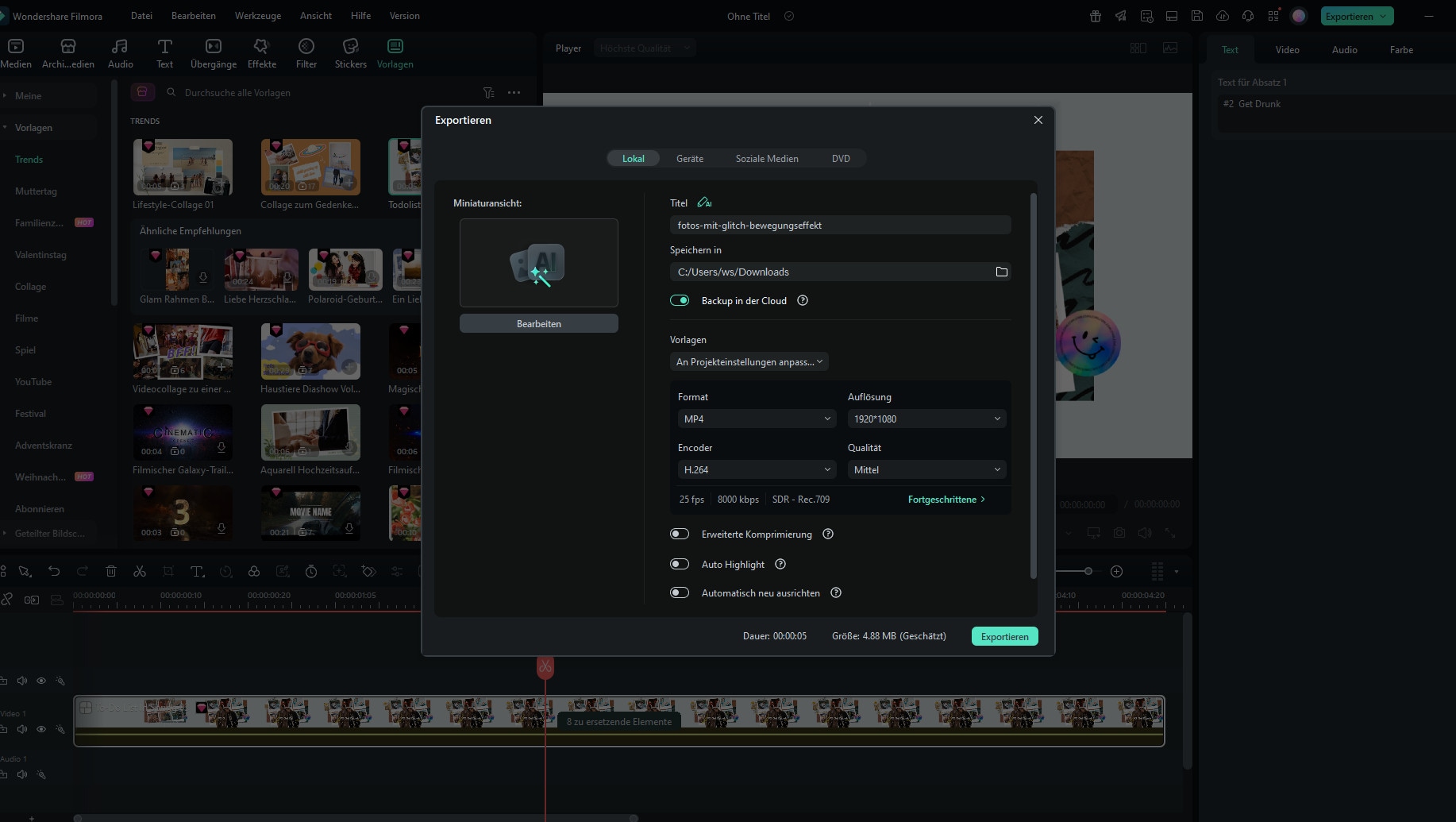
Task: Click the export dialog vertical scrollbar
Action: pos(1033,385)
